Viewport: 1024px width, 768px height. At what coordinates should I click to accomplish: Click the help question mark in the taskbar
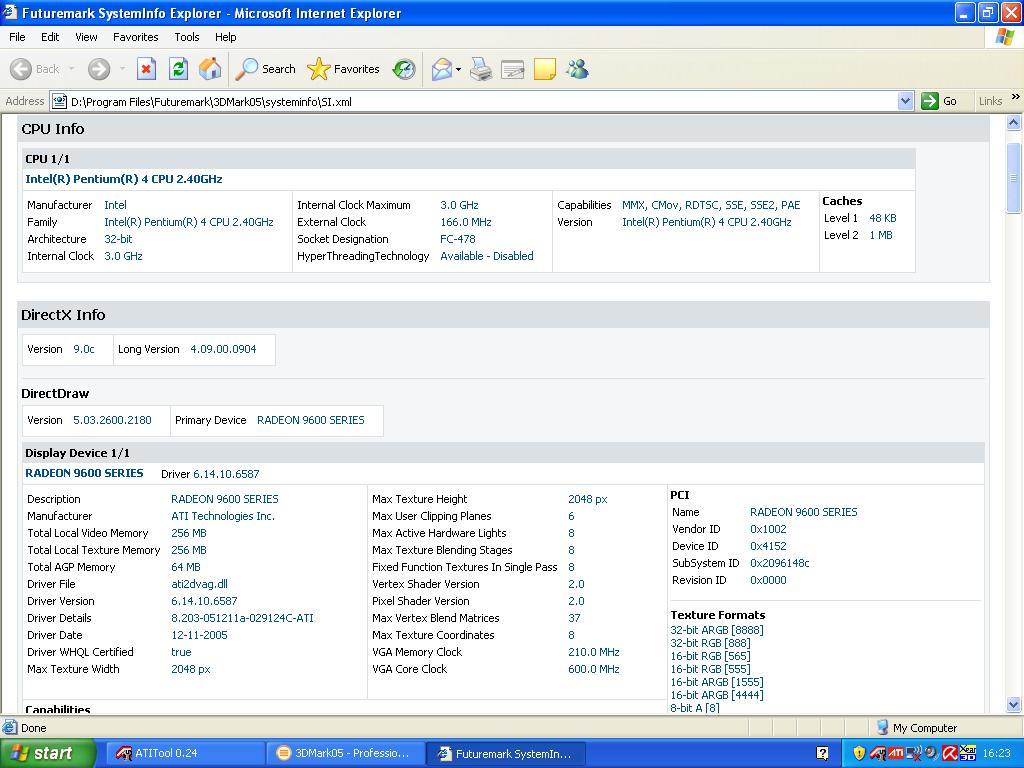(823, 754)
